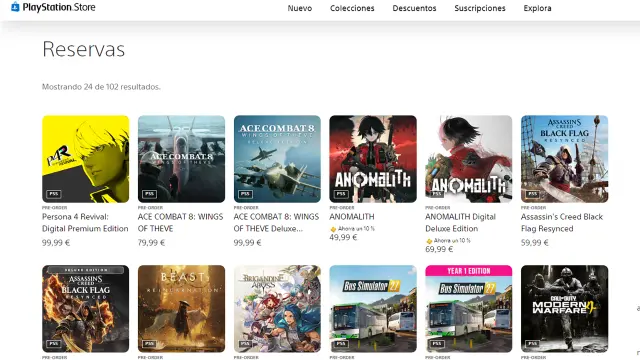Click PS5 badge on Assassin's Creed Black Flag Resynced
This screenshot has height=360, width=640.
[532, 194]
